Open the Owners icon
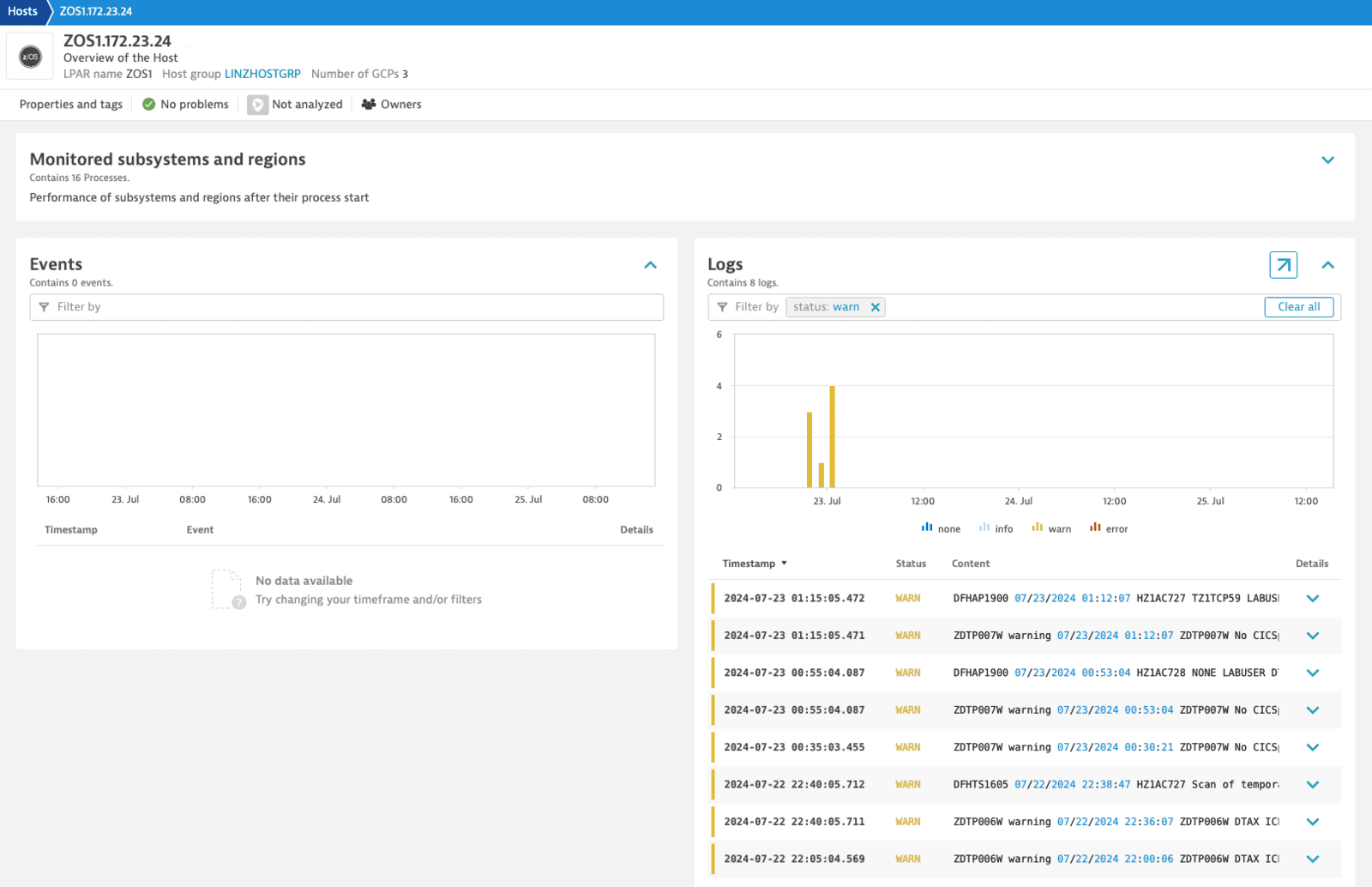Image resolution: width=1372 pixels, height=887 pixels. click(368, 104)
